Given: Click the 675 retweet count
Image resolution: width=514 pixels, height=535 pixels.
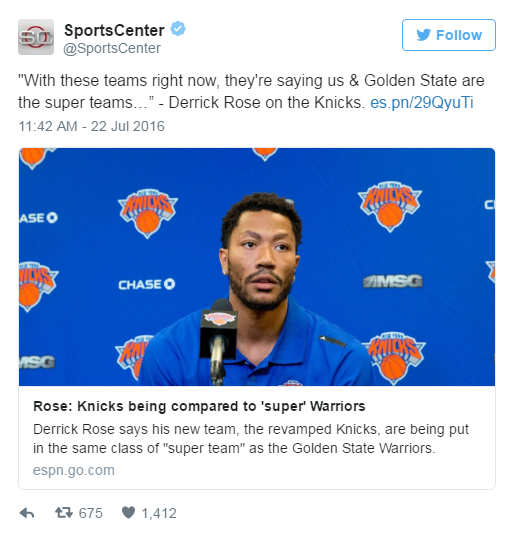Looking at the screenshot, I should pyautogui.click(x=90, y=513).
